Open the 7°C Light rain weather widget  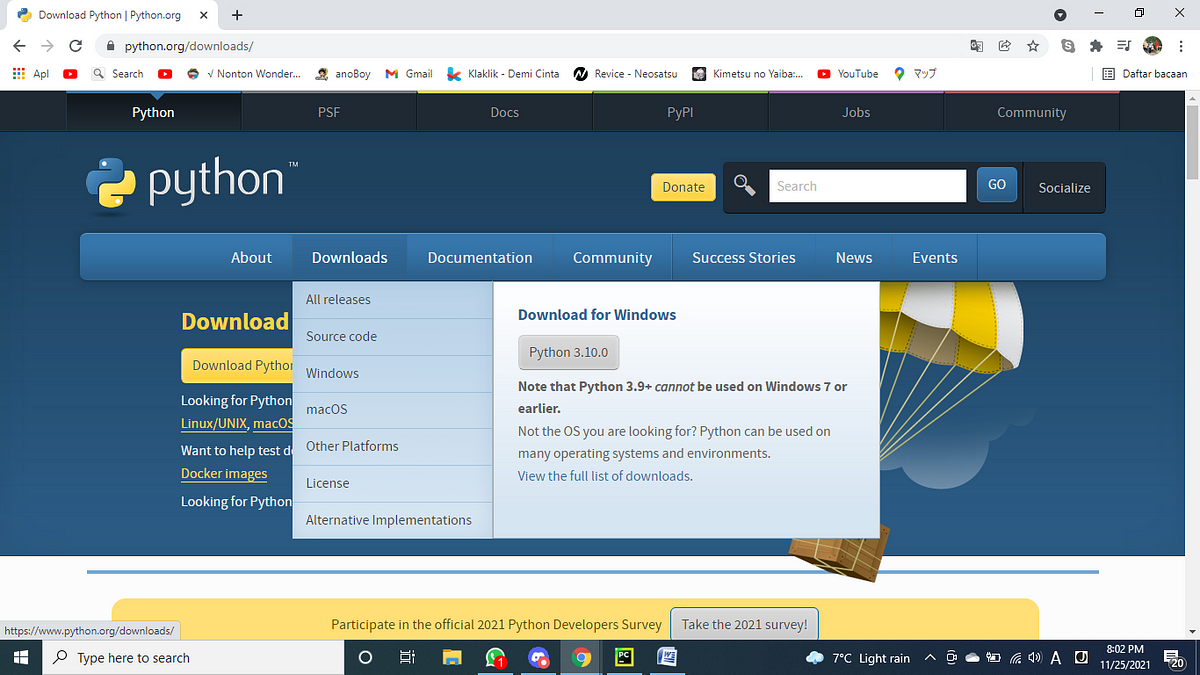[859, 658]
